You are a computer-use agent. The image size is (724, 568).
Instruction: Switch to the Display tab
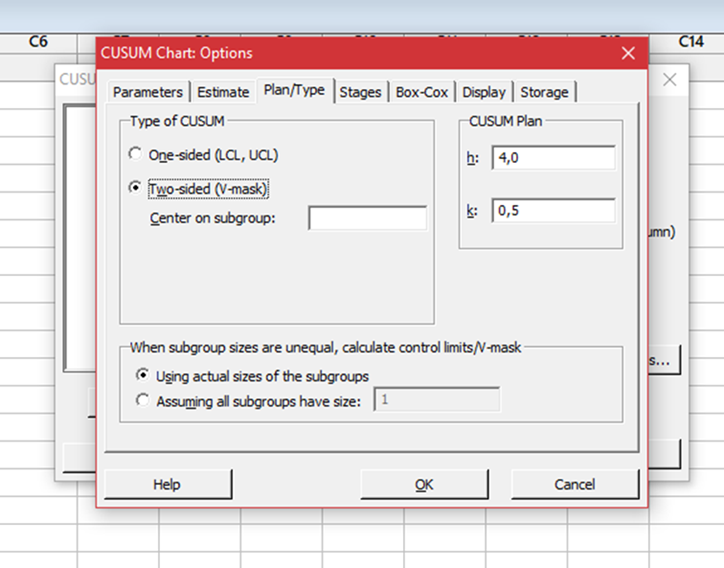[484, 92]
